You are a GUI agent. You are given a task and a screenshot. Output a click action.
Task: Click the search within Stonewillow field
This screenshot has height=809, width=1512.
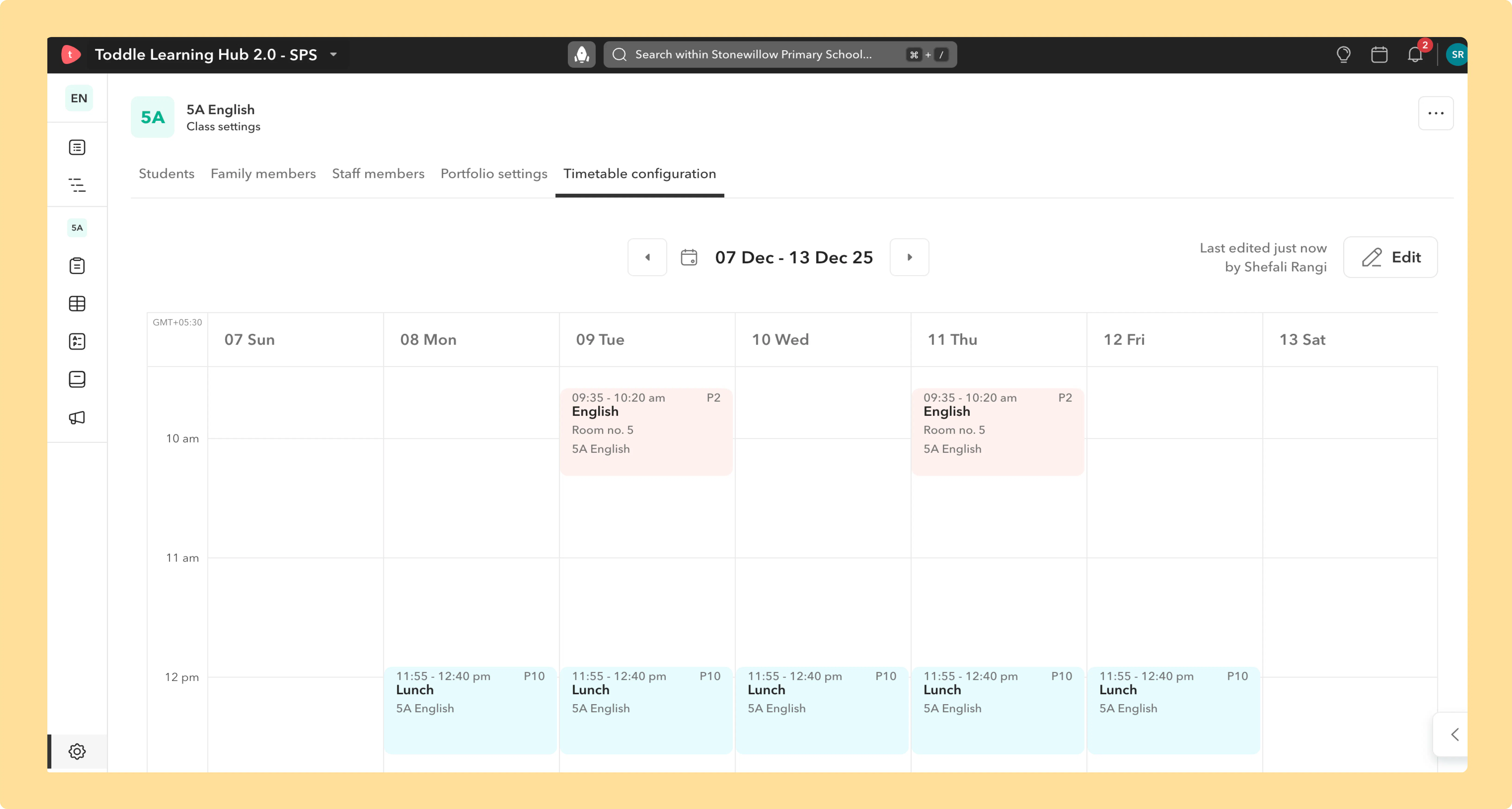[780, 55]
